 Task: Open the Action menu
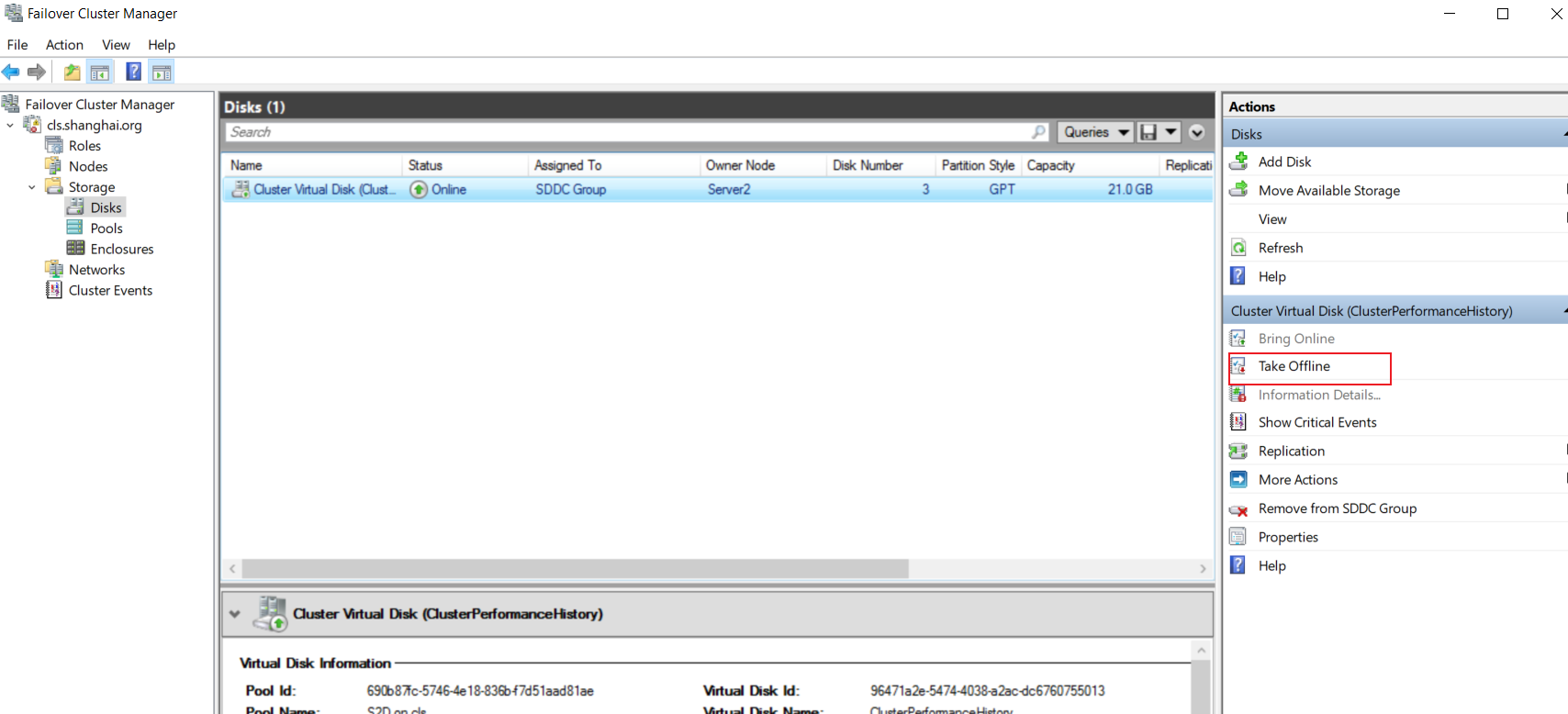click(x=64, y=45)
